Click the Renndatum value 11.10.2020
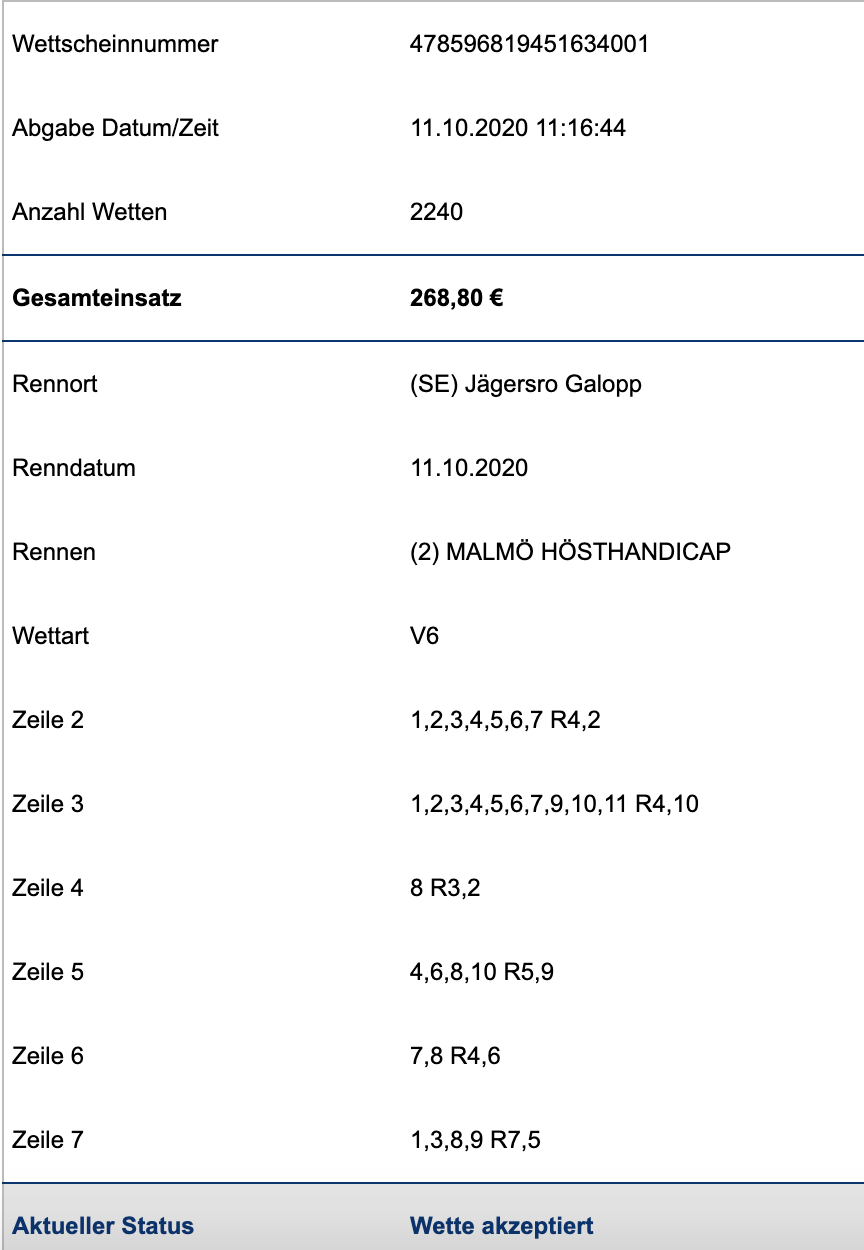The image size is (864, 1250). coord(469,468)
